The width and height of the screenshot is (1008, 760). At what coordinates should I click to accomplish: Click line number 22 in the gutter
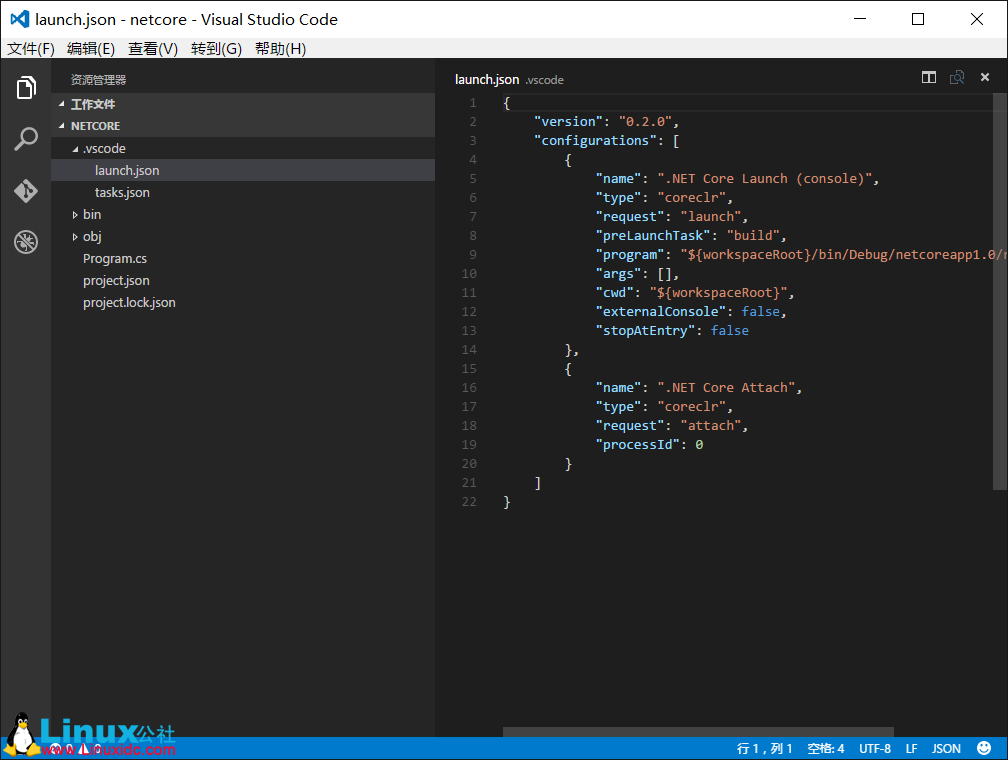coord(469,502)
